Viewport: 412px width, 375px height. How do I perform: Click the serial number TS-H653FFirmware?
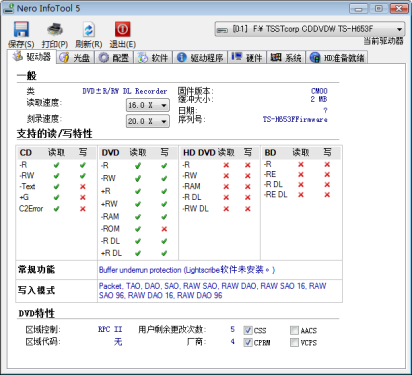click(295, 119)
